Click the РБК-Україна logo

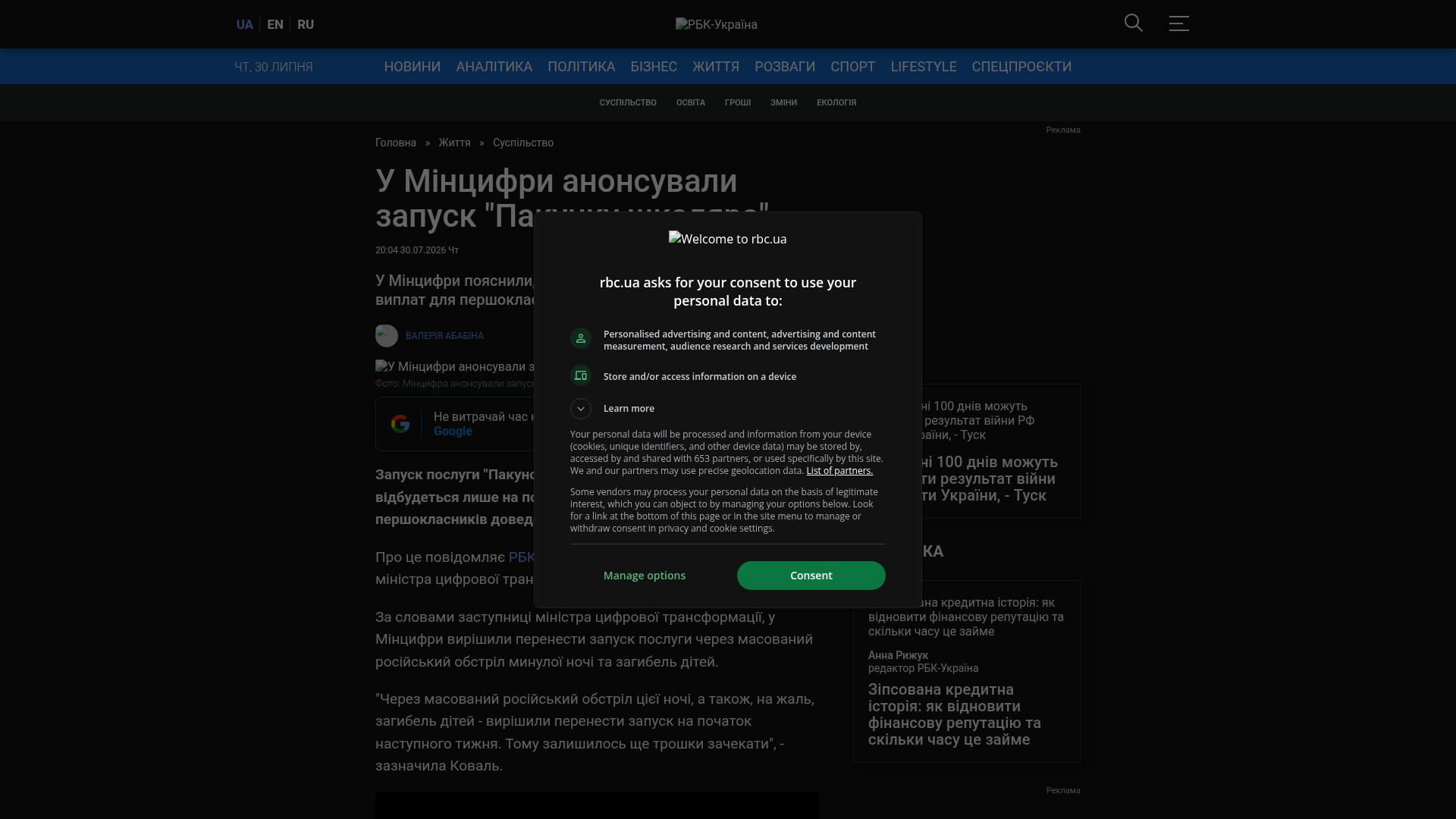click(x=716, y=24)
